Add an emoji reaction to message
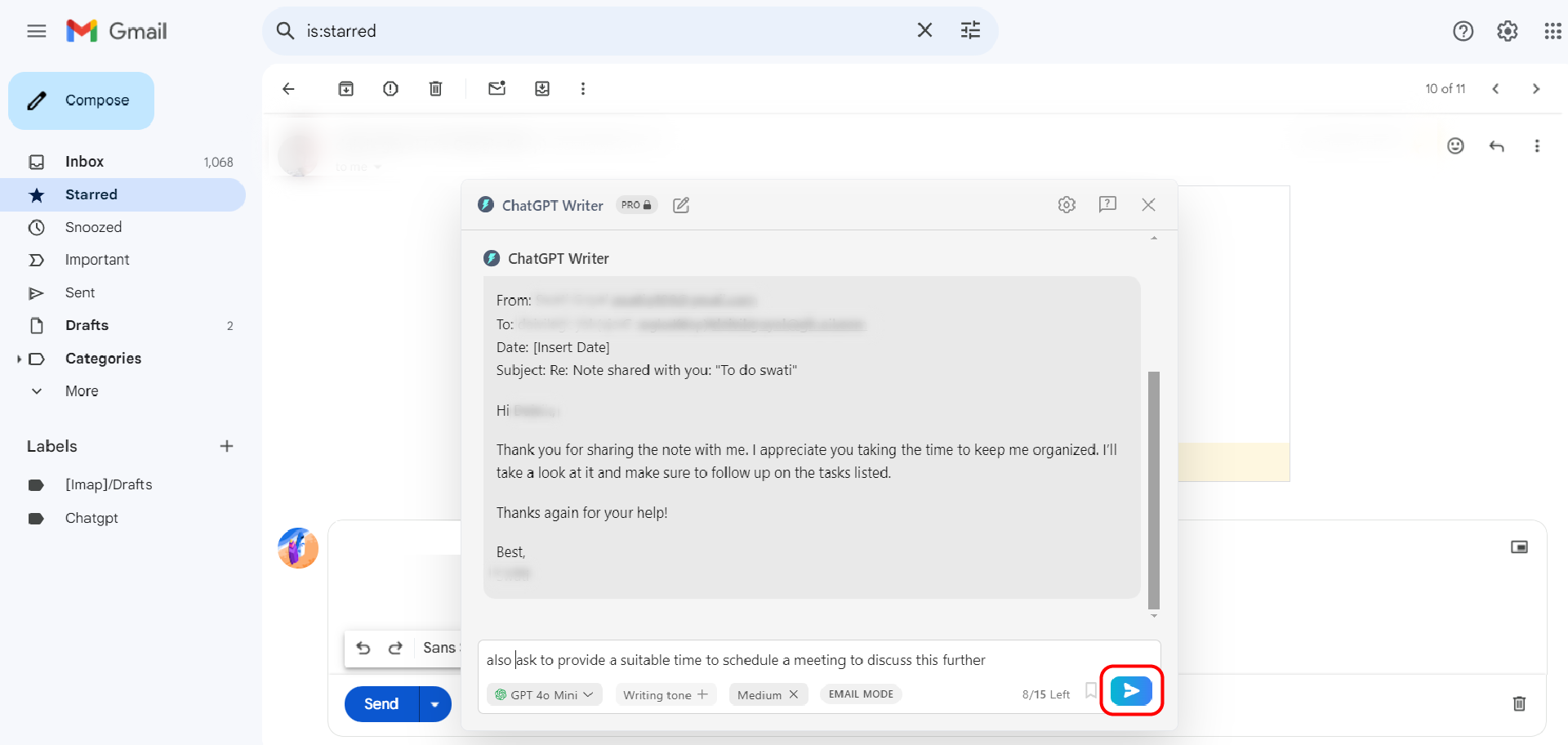 pos(1455,145)
